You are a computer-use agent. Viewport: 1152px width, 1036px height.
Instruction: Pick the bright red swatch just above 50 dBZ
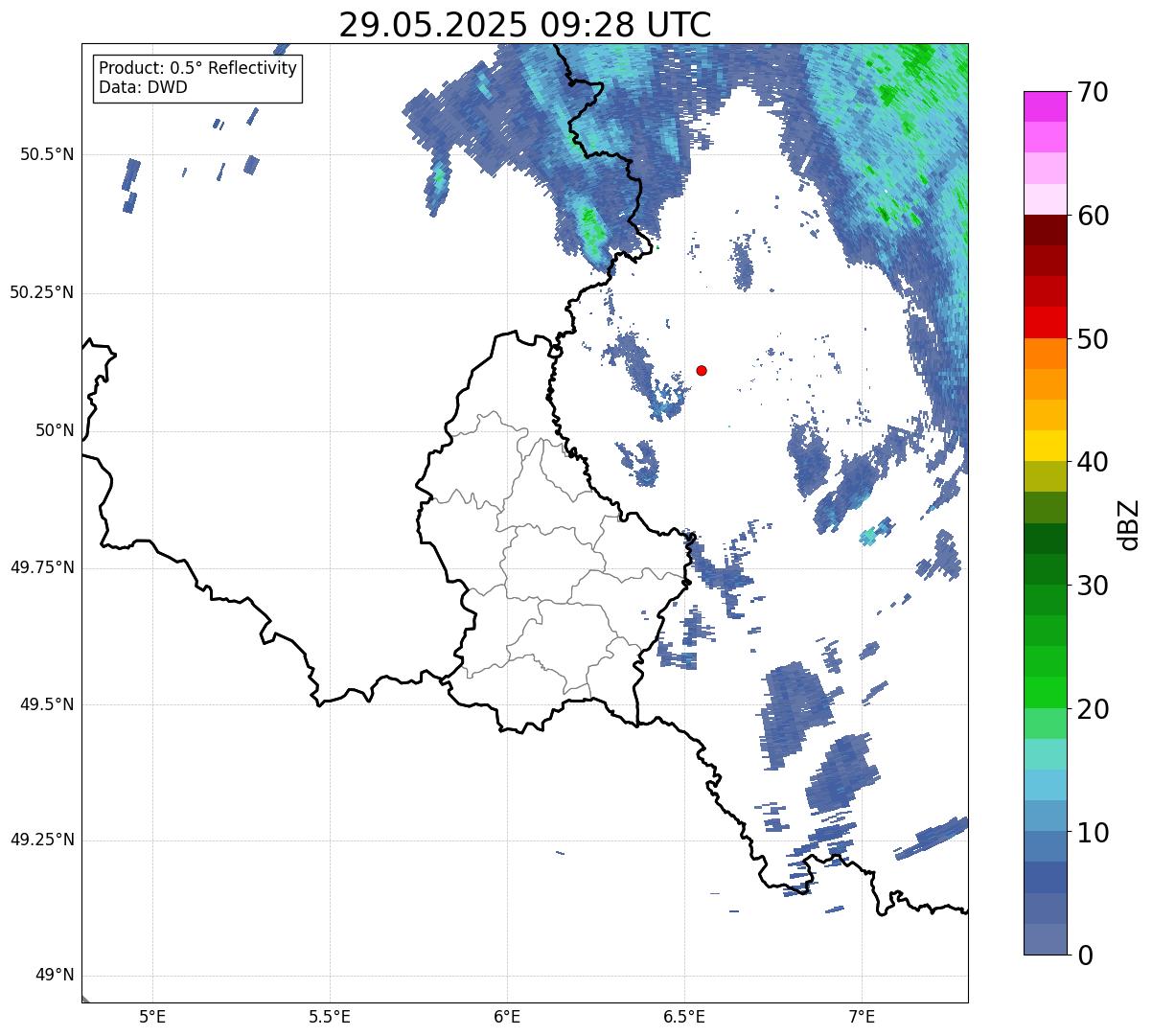click(x=1046, y=323)
